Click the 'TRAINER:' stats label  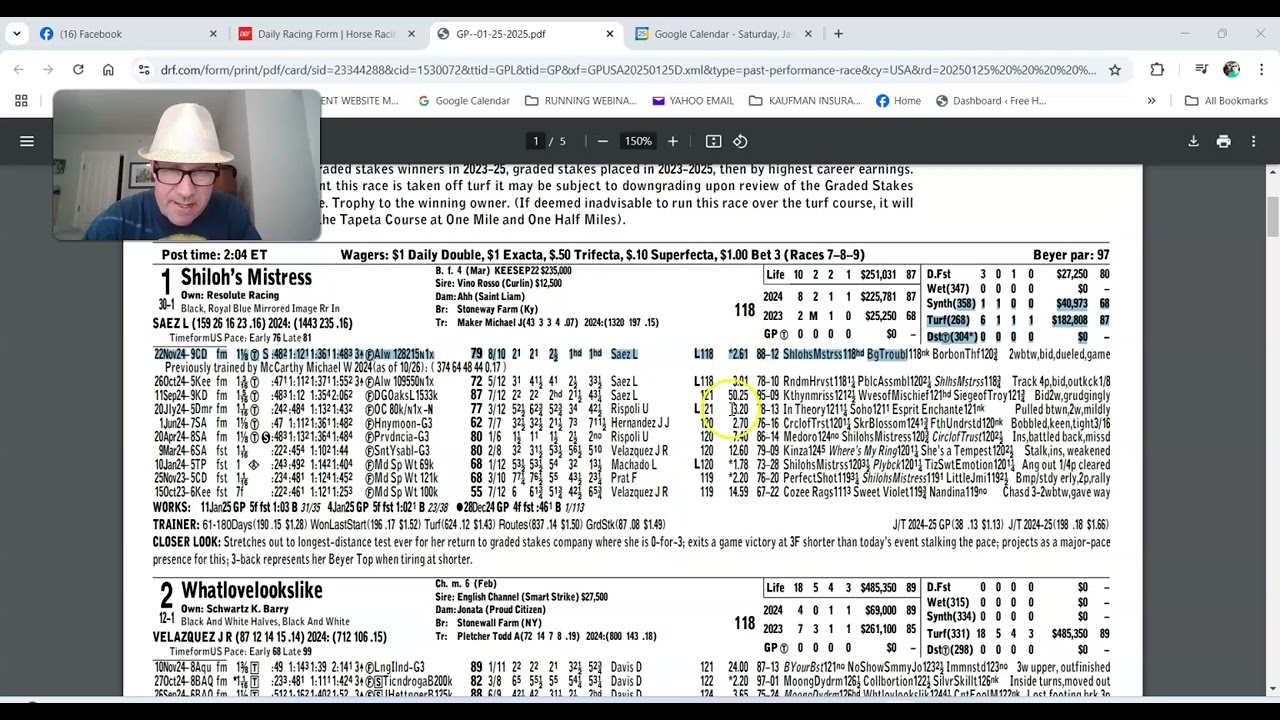tap(175, 524)
